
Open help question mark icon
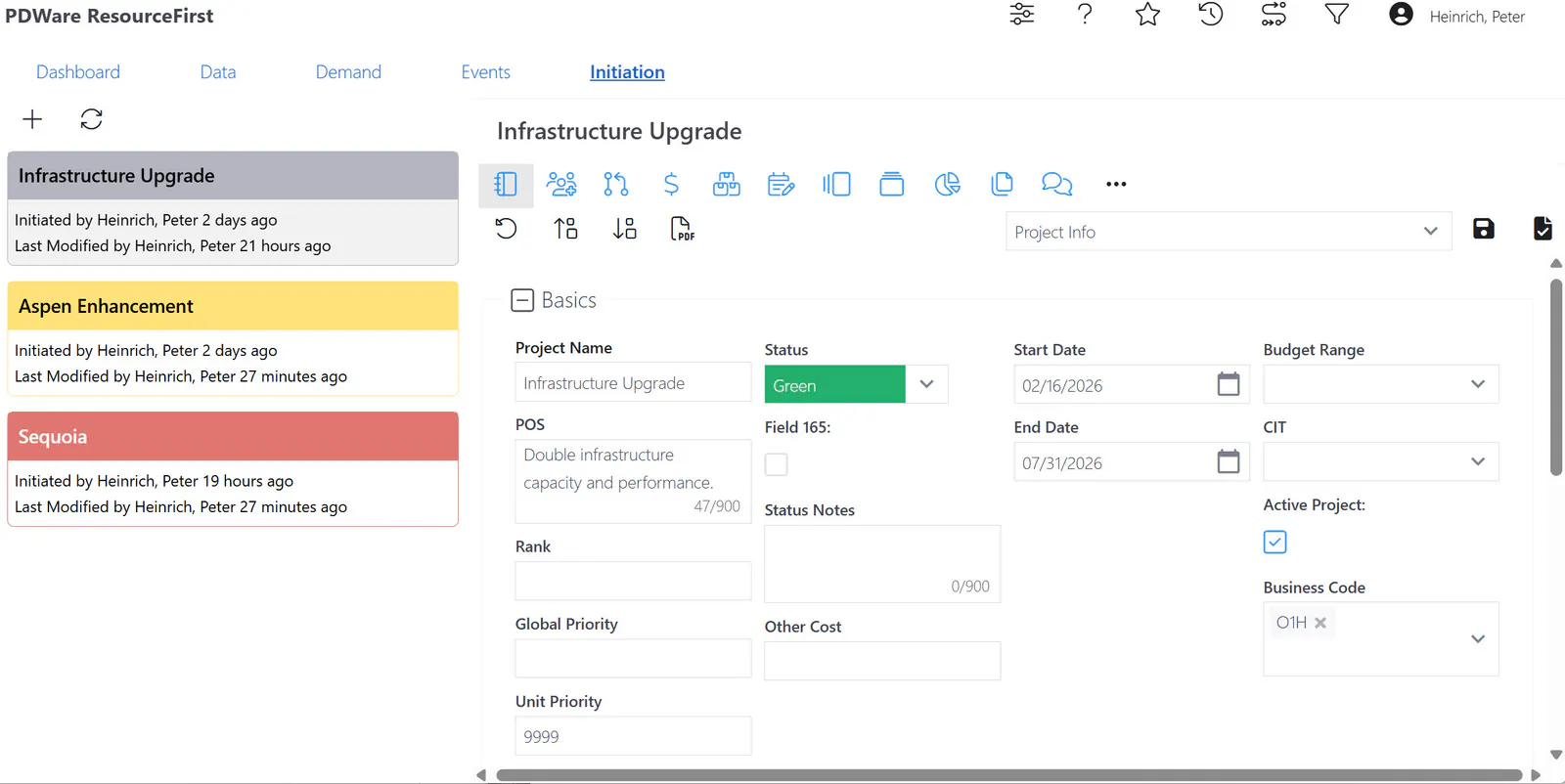click(x=1085, y=15)
